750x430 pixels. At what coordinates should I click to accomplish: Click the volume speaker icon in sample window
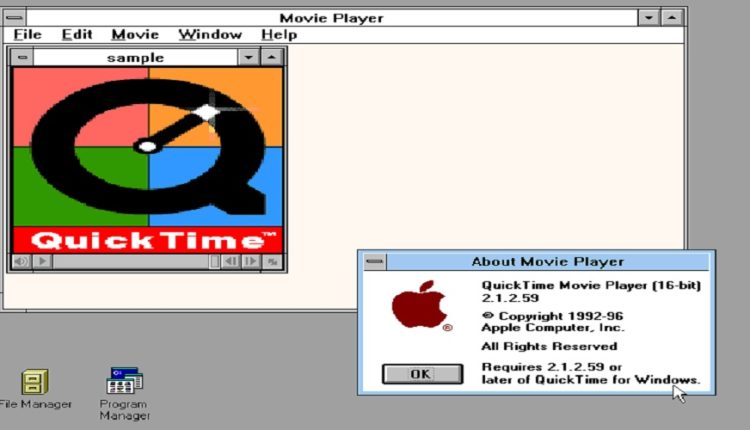(22, 262)
